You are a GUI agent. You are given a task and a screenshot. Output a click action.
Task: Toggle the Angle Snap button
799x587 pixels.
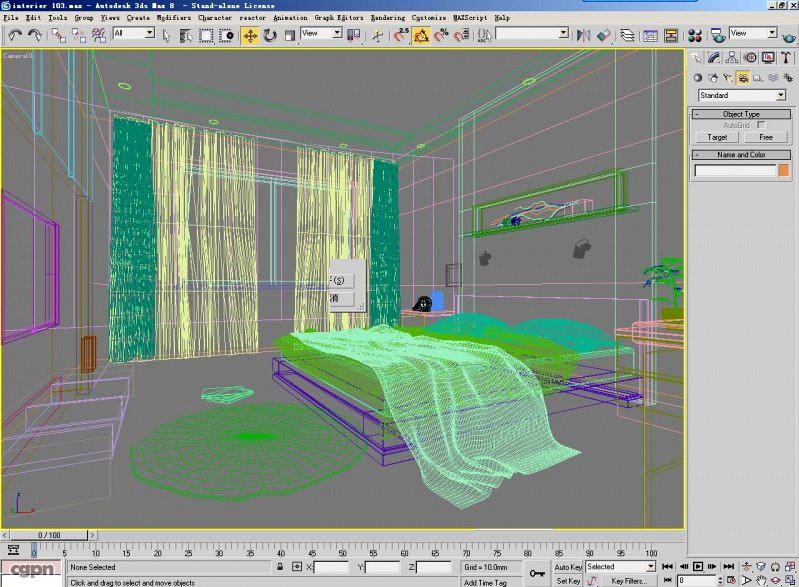click(421, 35)
